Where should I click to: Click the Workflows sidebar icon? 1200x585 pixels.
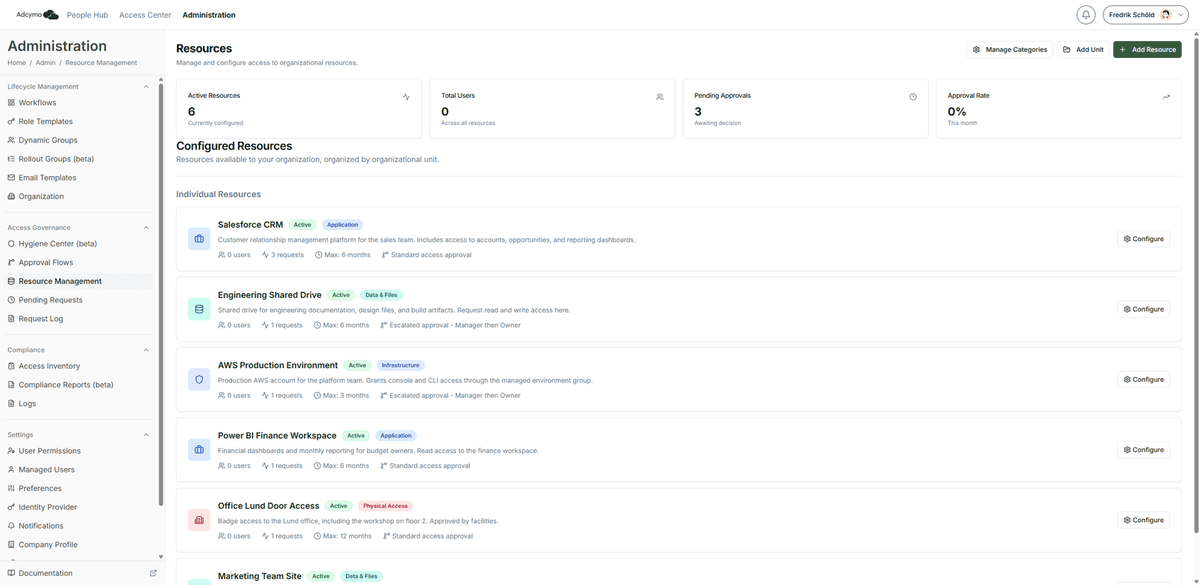pyautogui.click(x=11, y=103)
